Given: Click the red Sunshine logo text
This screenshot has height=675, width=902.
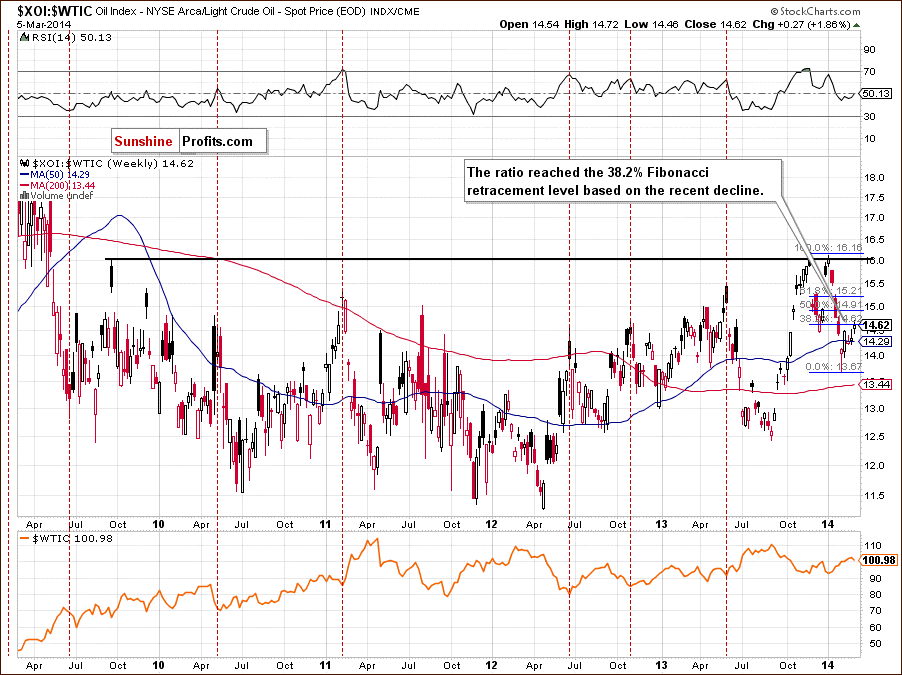Looking at the screenshot, I should coord(143,142).
